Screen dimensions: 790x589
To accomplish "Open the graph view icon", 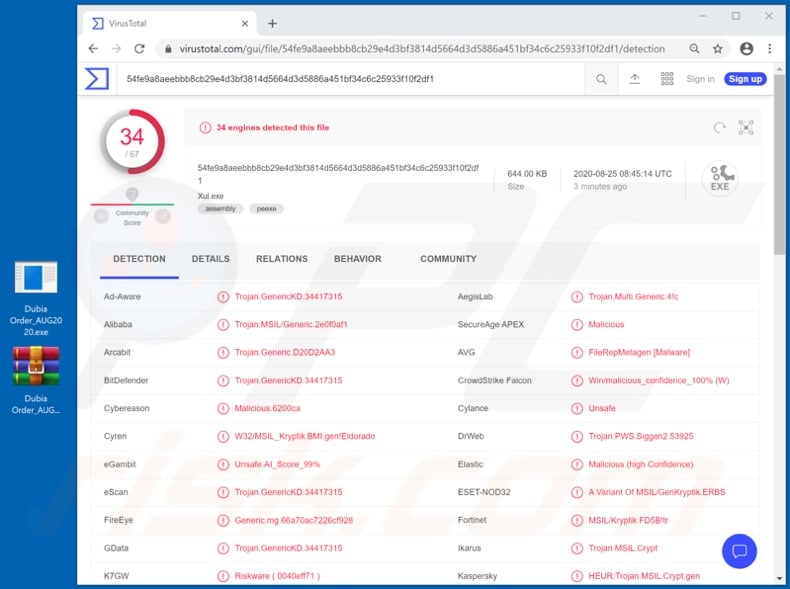I will [746, 127].
